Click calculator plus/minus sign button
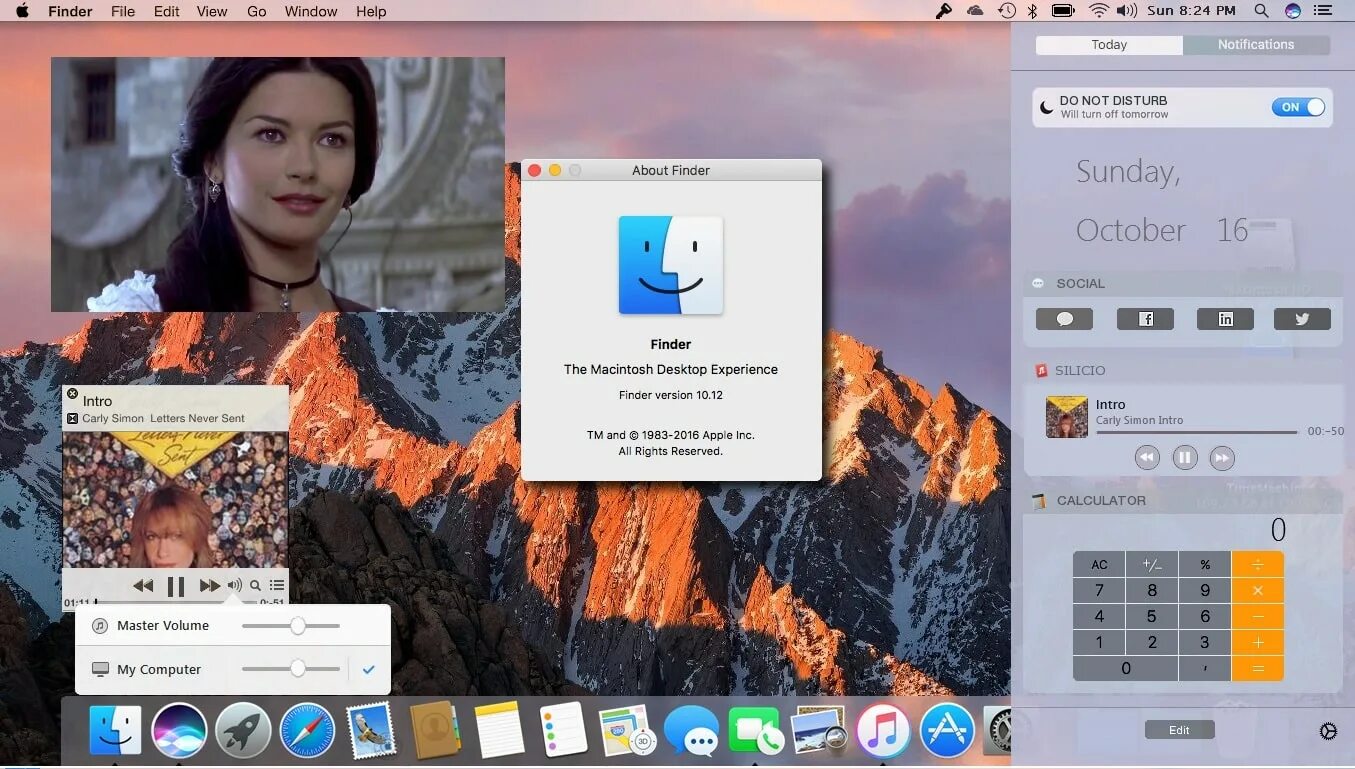1355x769 pixels. (1152, 564)
